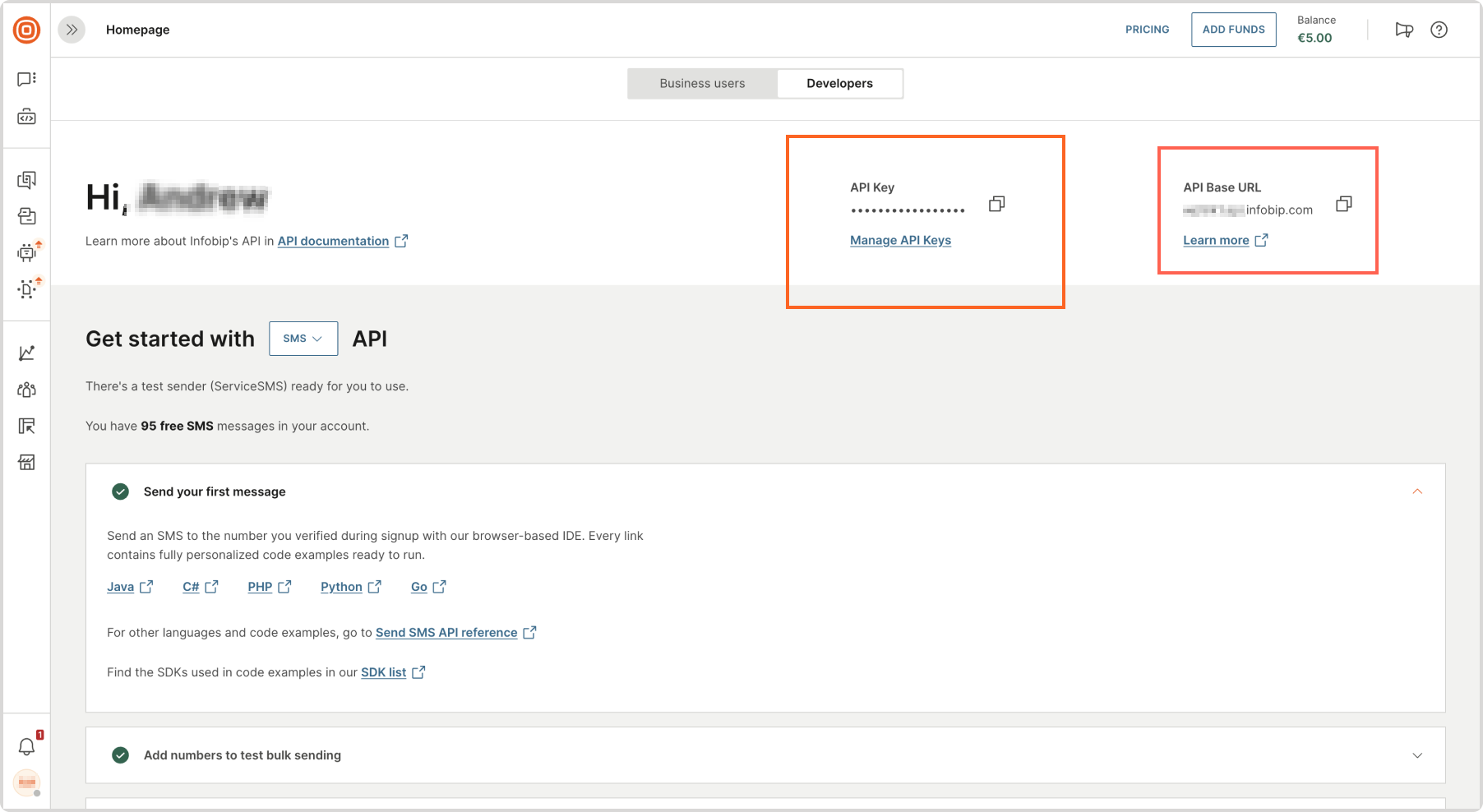This screenshot has width=1483, height=812.
Task: Open the Java code example link
Action: [x=120, y=587]
